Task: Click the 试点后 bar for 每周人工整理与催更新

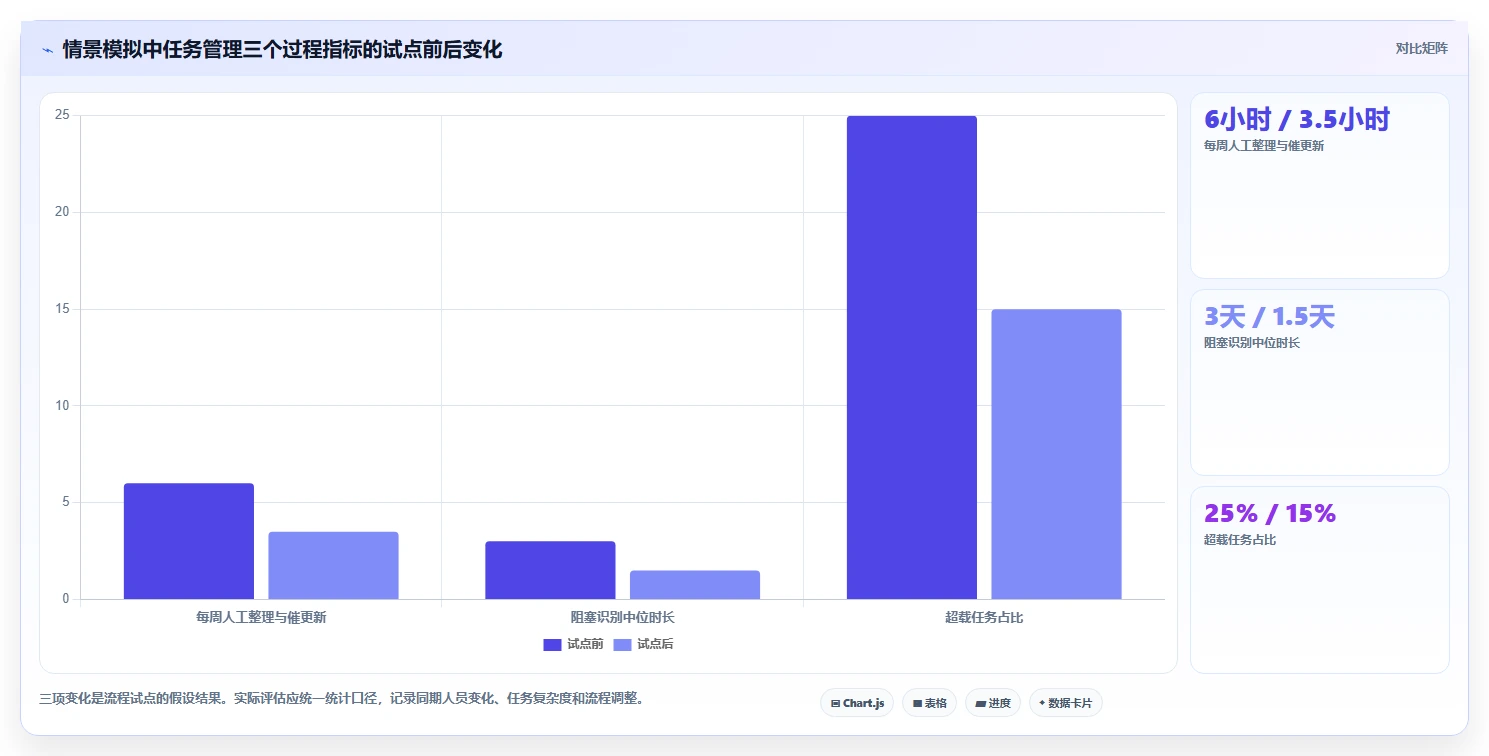Action: pos(333,565)
